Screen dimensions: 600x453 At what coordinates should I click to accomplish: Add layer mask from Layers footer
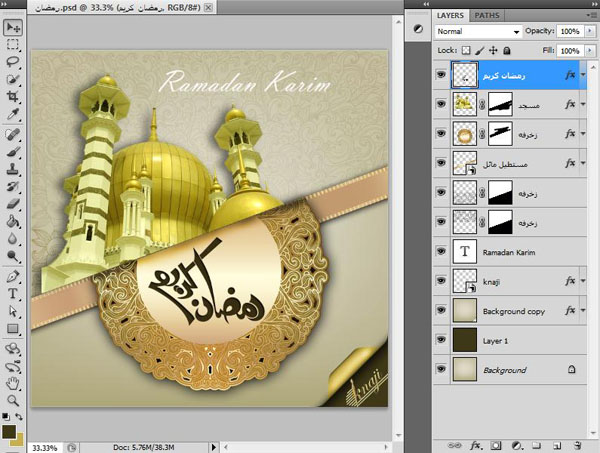pos(495,444)
